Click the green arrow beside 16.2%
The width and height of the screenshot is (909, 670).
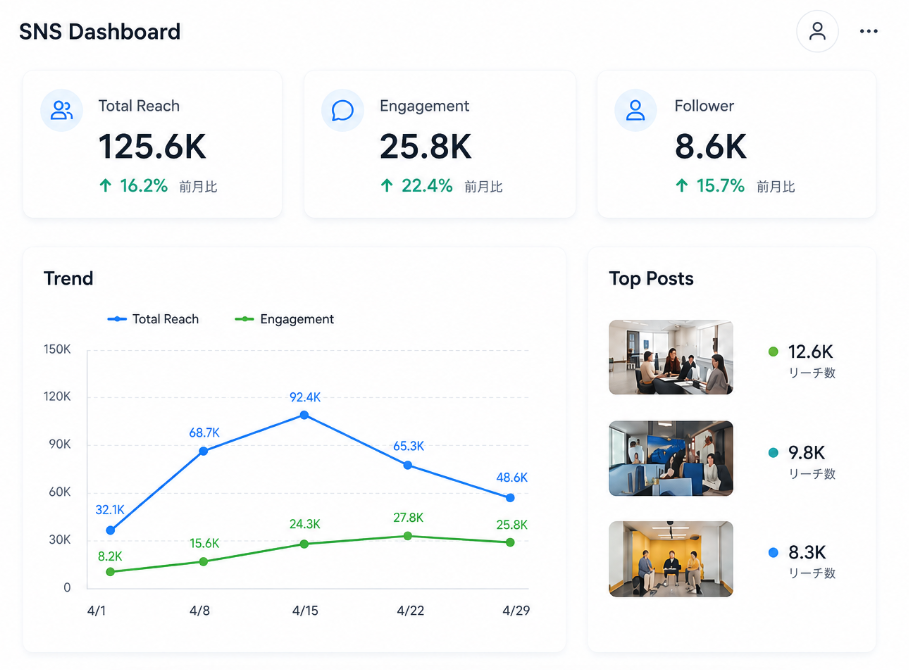[x=105, y=185]
